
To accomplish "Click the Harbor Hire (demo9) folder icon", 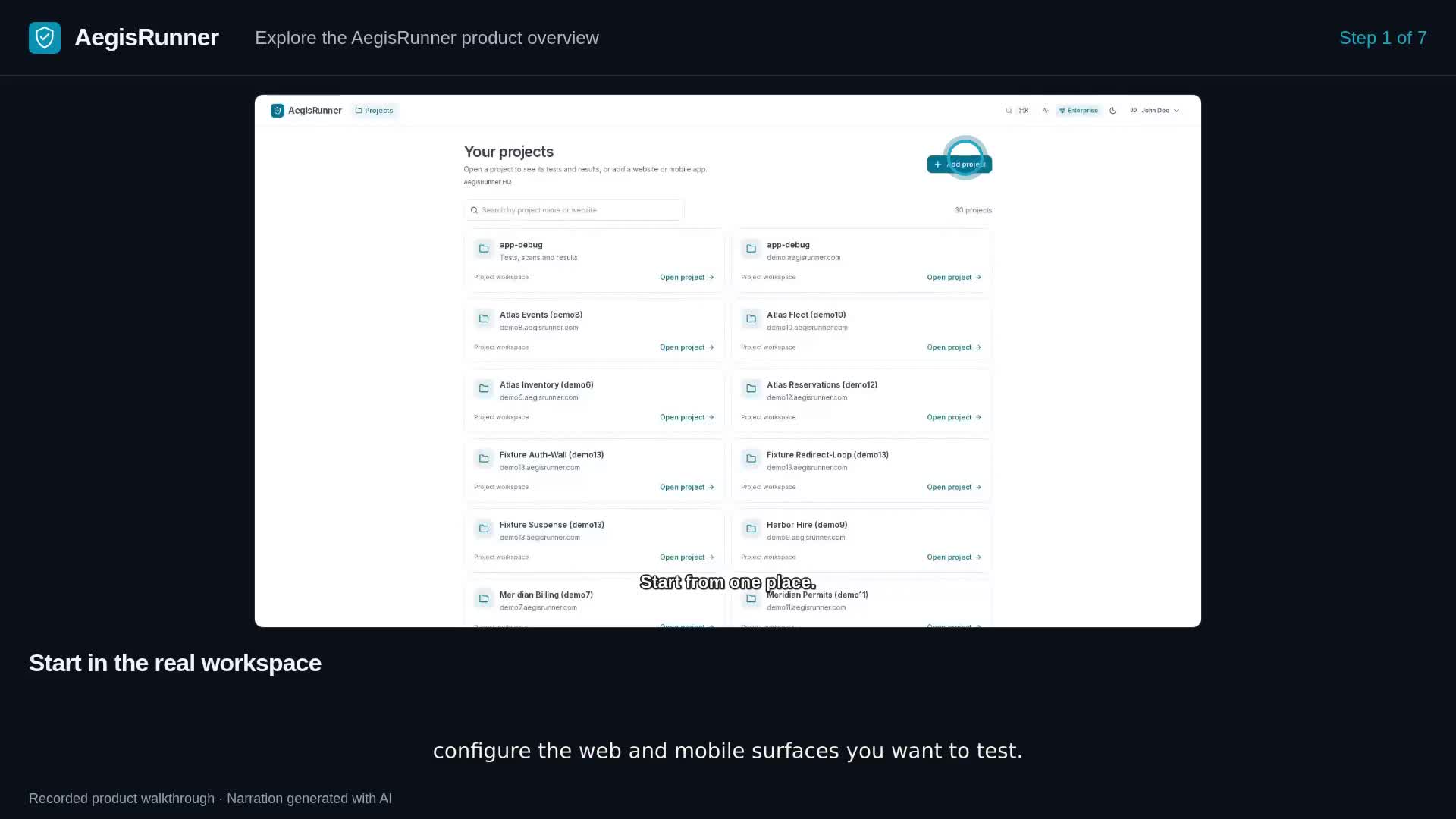I will 751,529.
